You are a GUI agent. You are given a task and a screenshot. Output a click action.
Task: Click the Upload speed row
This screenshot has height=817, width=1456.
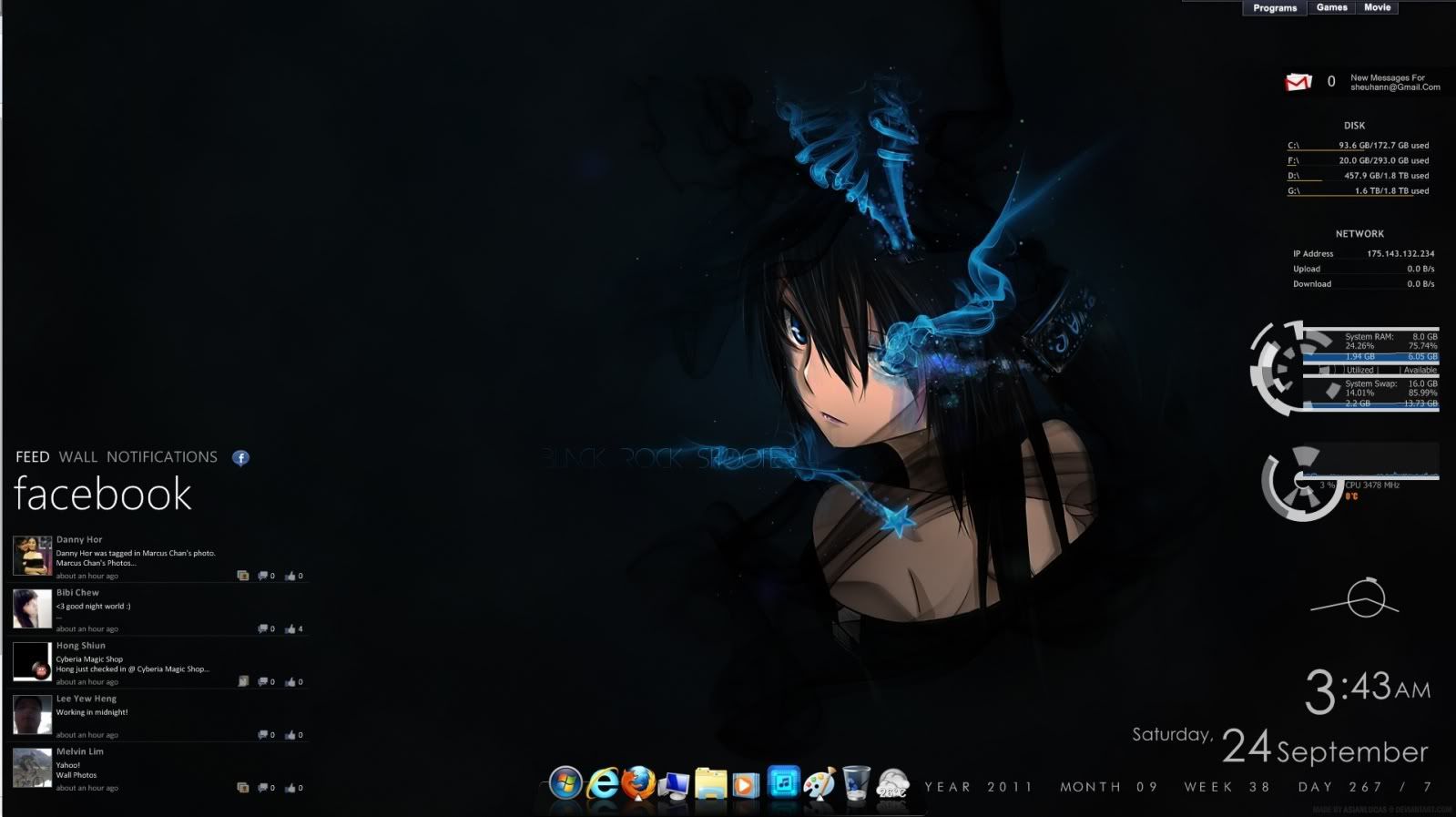(x=1363, y=269)
